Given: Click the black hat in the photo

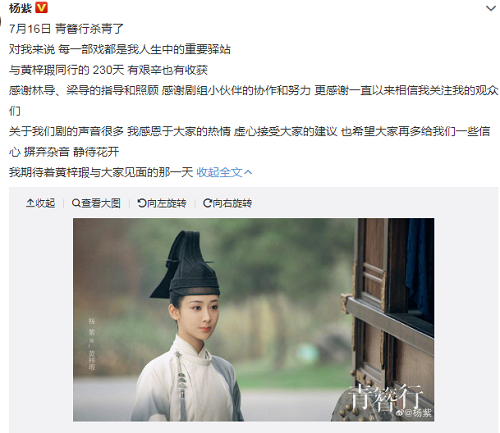Looking at the screenshot, I should pyautogui.click(x=186, y=265).
